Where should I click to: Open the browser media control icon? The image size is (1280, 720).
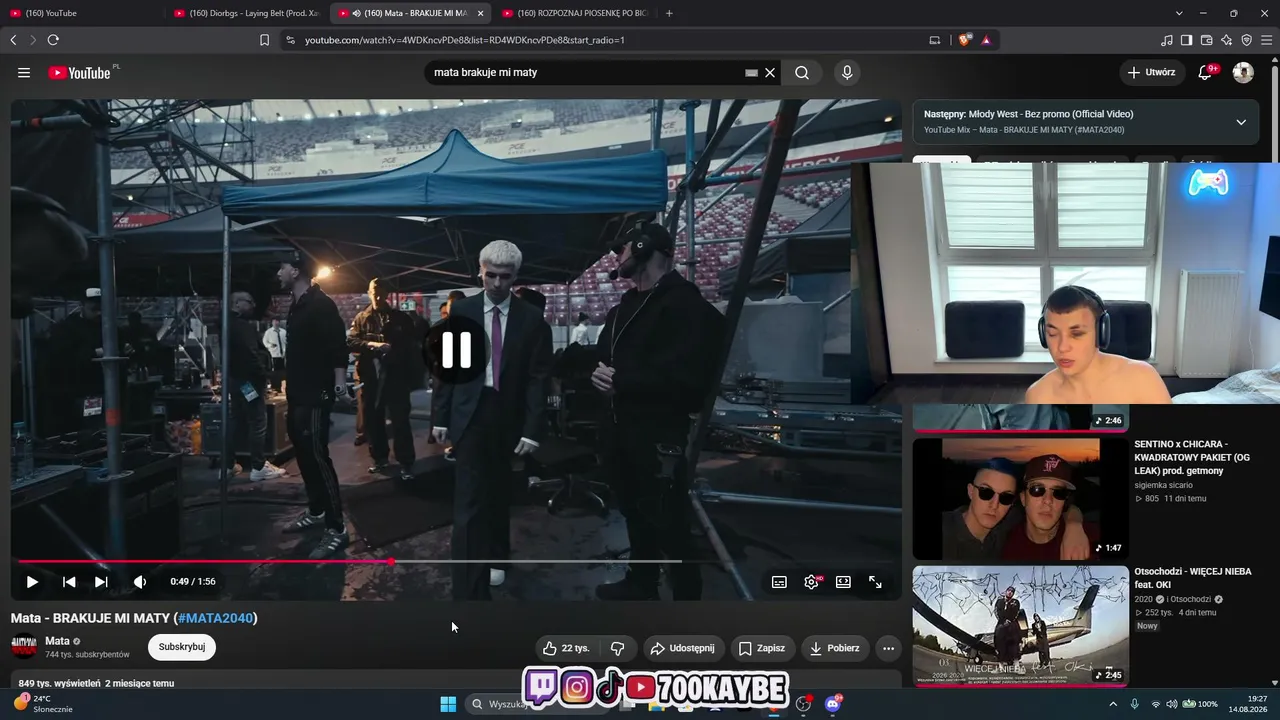click(x=1167, y=40)
